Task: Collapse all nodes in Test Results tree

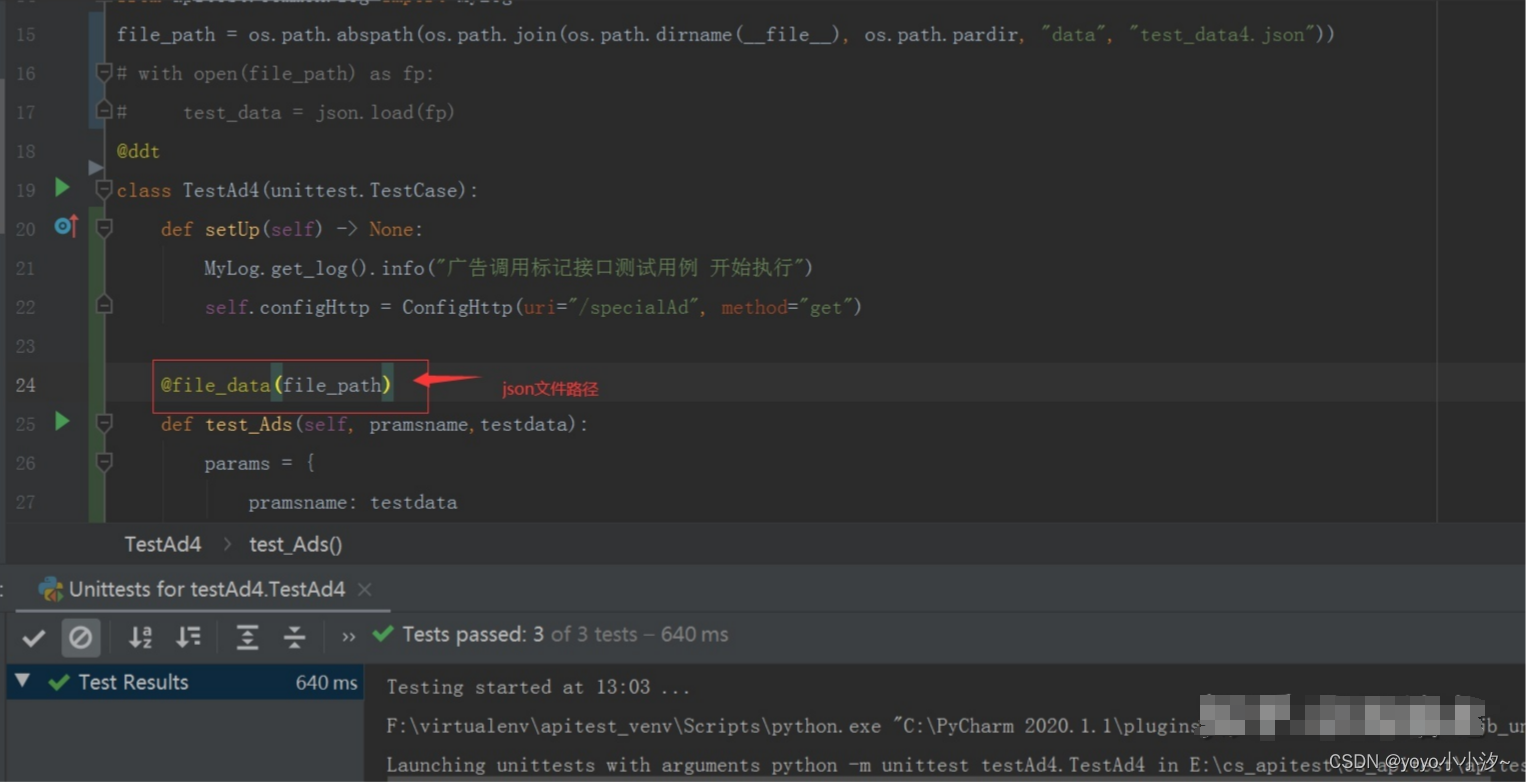Action: click(295, 637)
